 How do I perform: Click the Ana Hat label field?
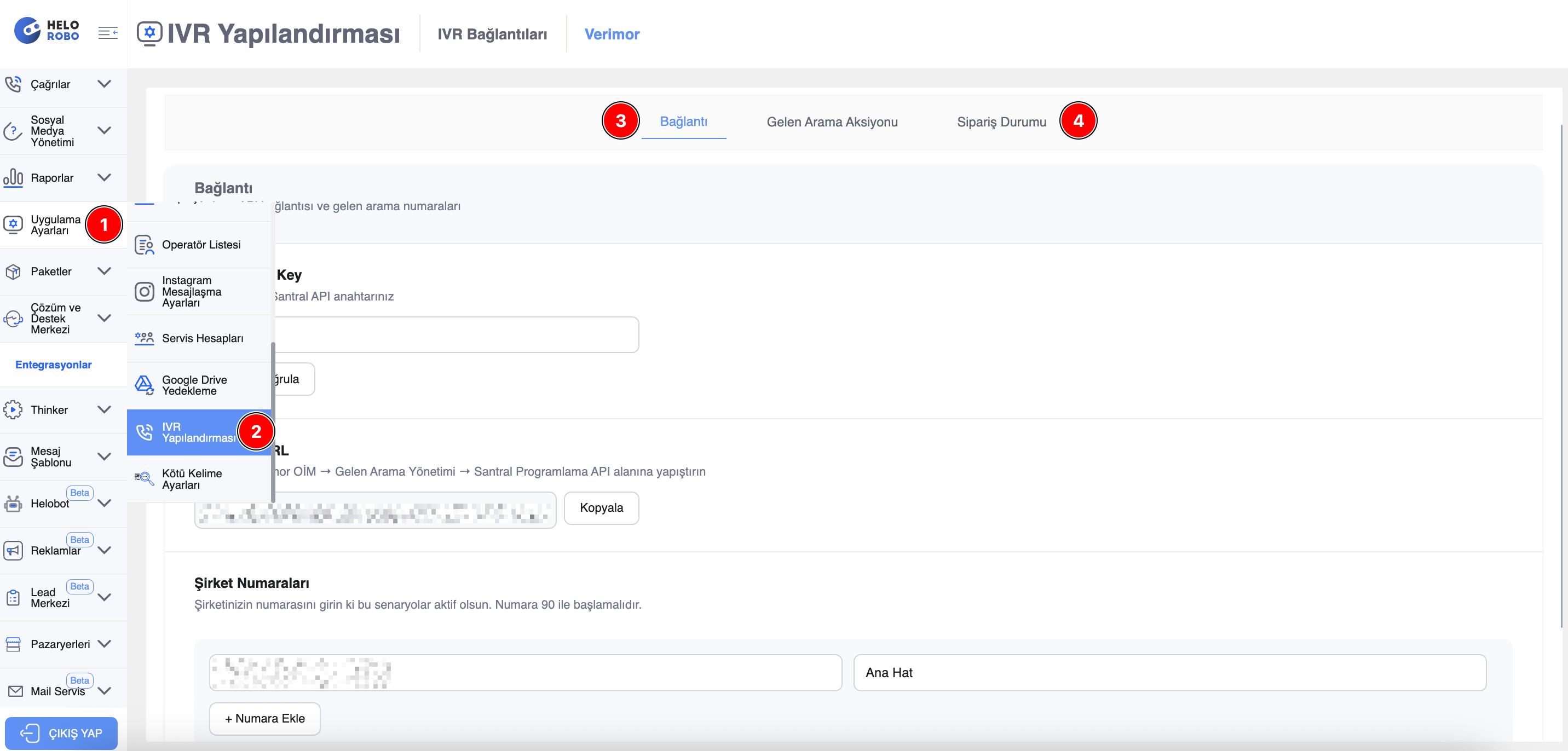1169,673
